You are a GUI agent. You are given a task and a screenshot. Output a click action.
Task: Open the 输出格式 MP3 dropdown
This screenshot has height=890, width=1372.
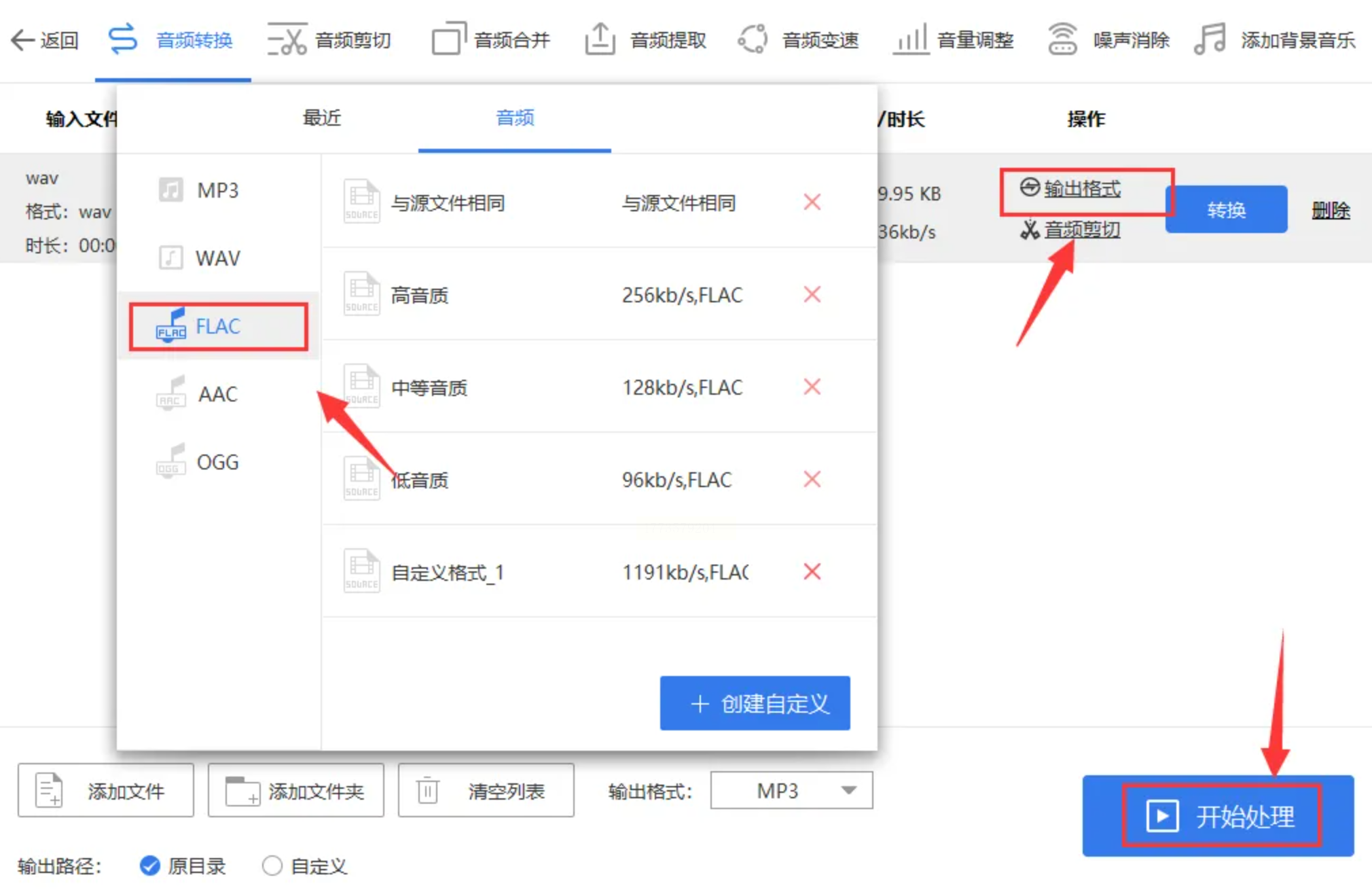click(x=791, y=790)
